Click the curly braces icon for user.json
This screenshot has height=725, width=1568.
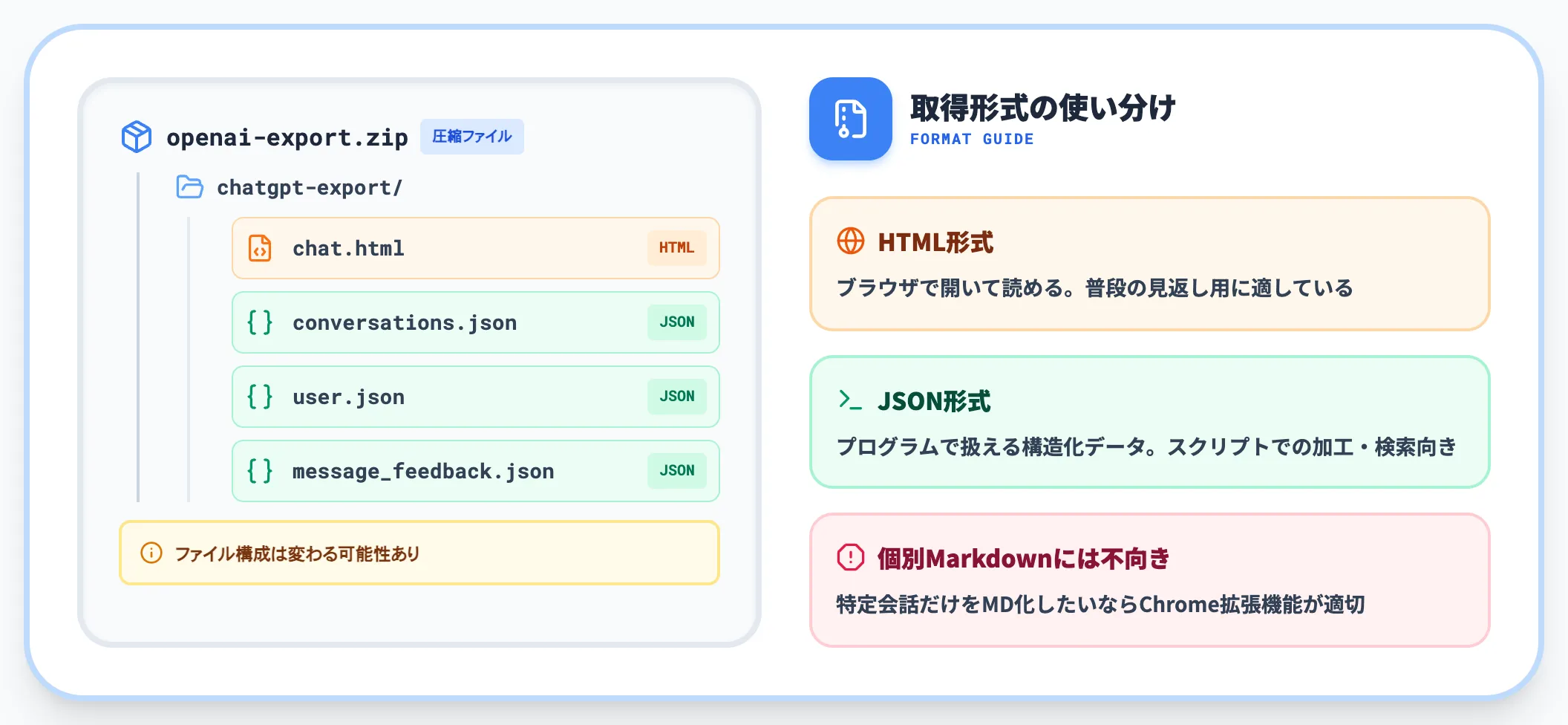click(260, 397)
